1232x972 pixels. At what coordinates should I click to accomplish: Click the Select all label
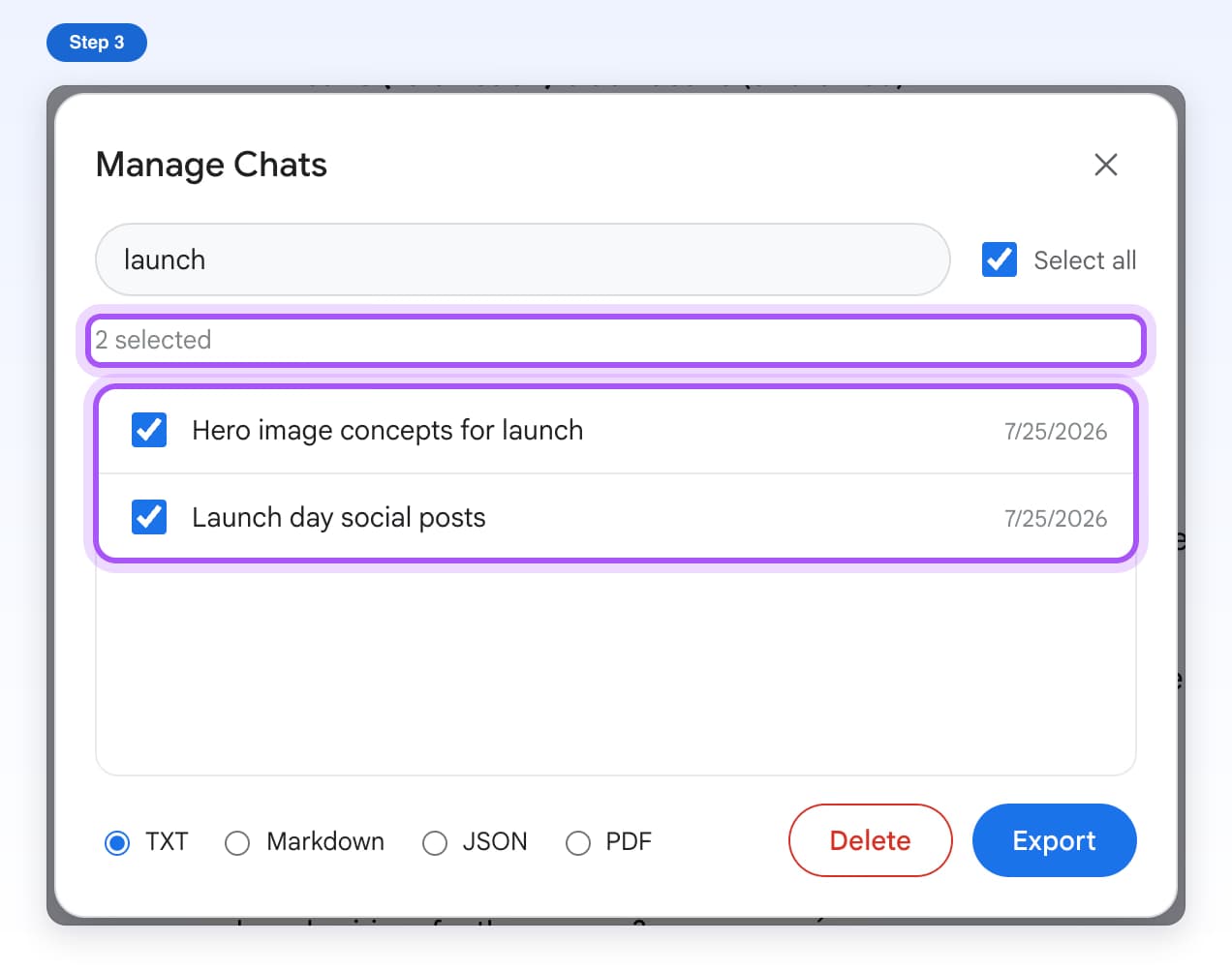pos(1085,260)
